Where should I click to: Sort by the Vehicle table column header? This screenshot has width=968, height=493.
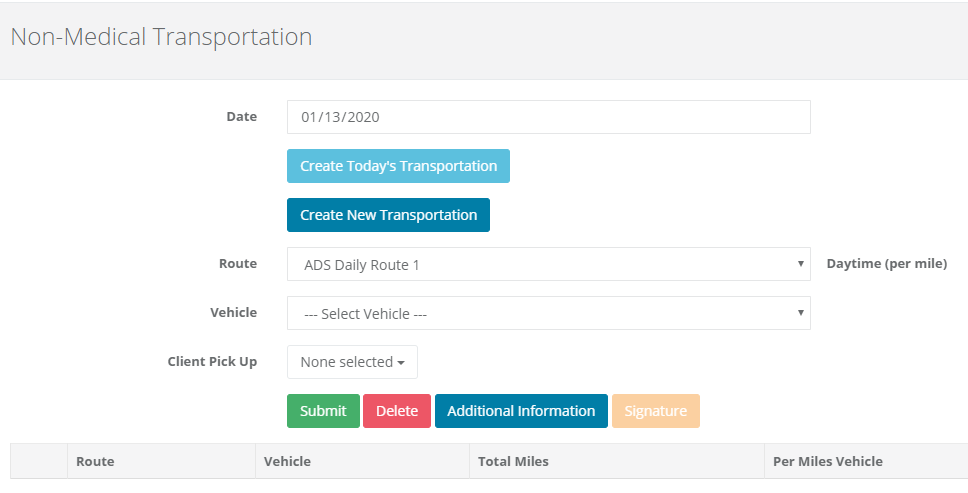click(x=287, y=461)
